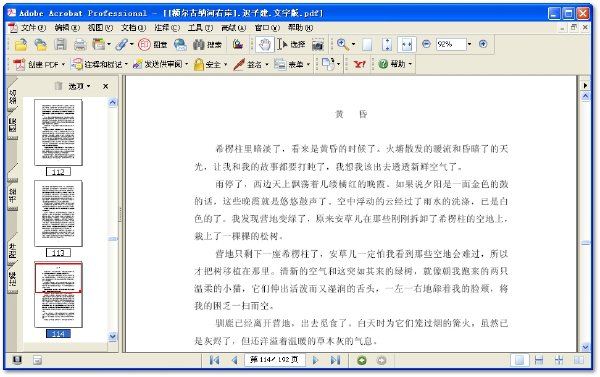Open thumbnails panel Options dropdown
This screenshot has width=600, height=377.
(x=79, y=86)
